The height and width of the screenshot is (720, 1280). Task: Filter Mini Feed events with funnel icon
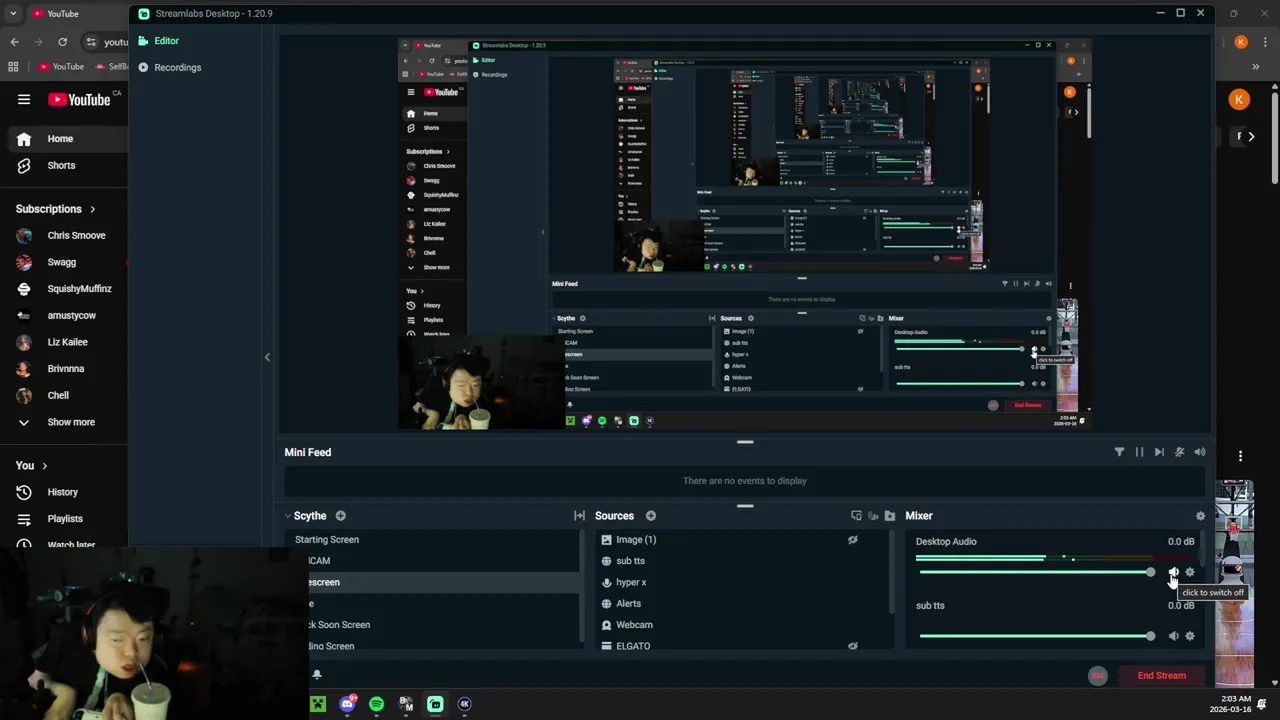click(x=1119, y=452)
